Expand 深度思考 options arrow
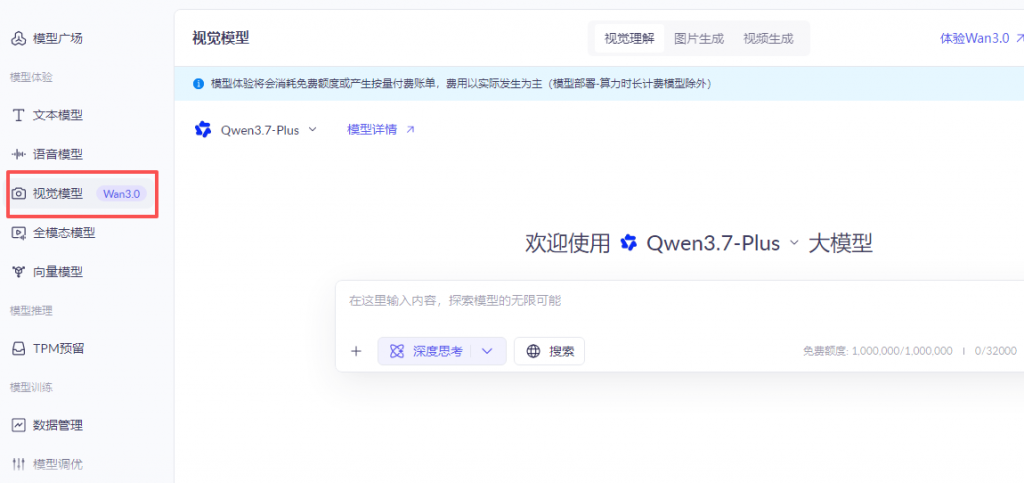The height and width of the screenshot is (483, 1024). point(487,351)
